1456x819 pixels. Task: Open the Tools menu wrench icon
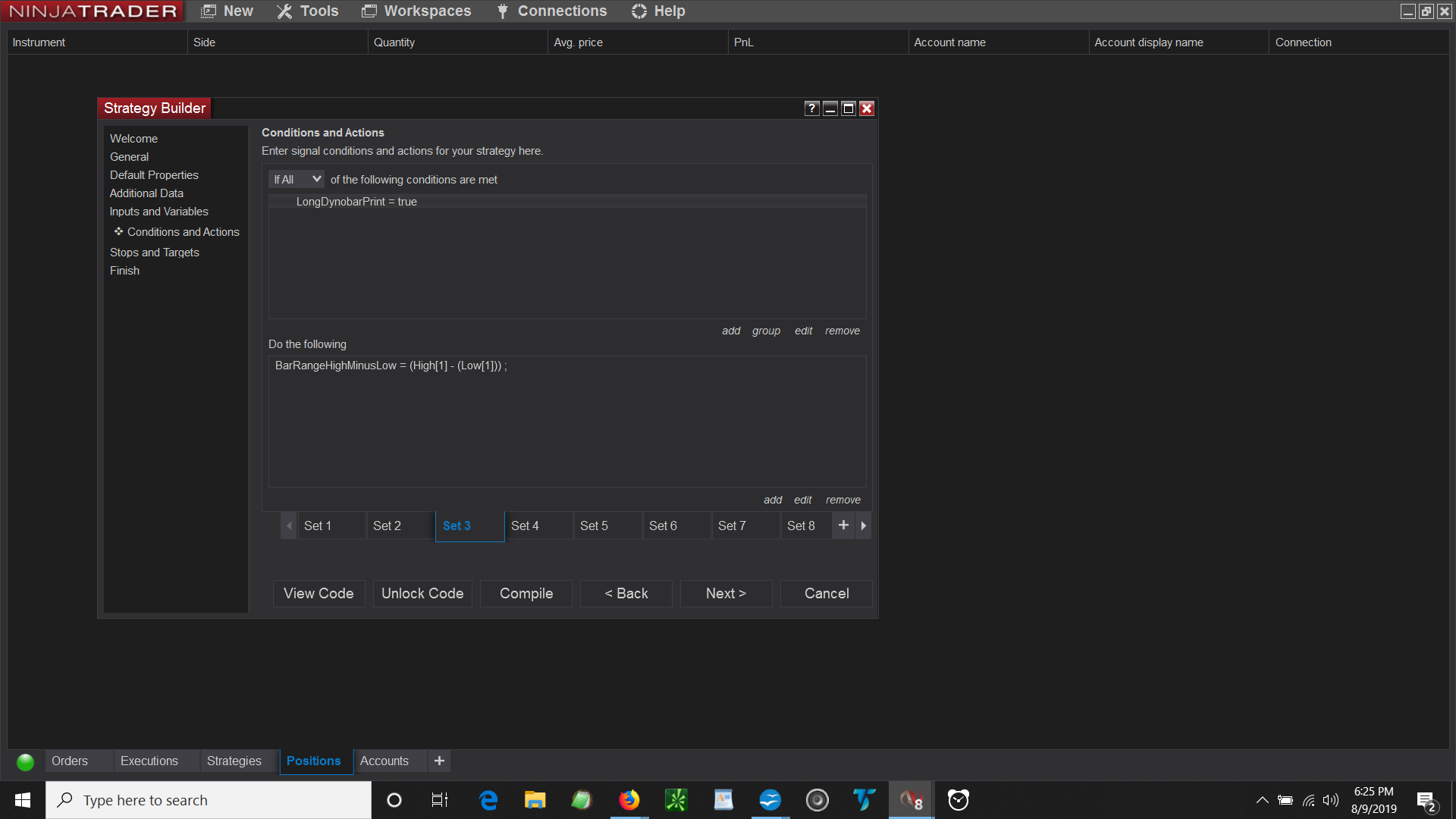pyautogui.click(x=284, y=11)
